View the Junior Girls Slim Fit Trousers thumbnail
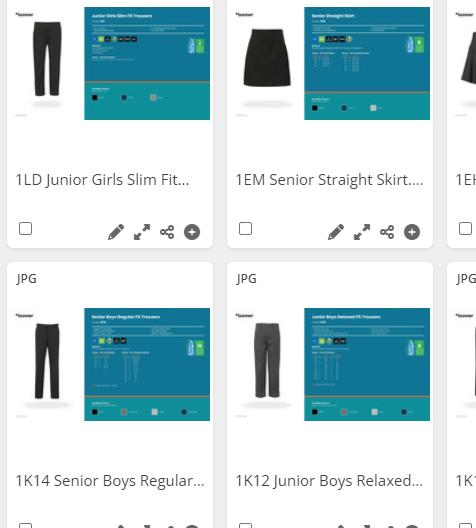The width and height of the screenshot is (476, 528). (x=112, y=63)
